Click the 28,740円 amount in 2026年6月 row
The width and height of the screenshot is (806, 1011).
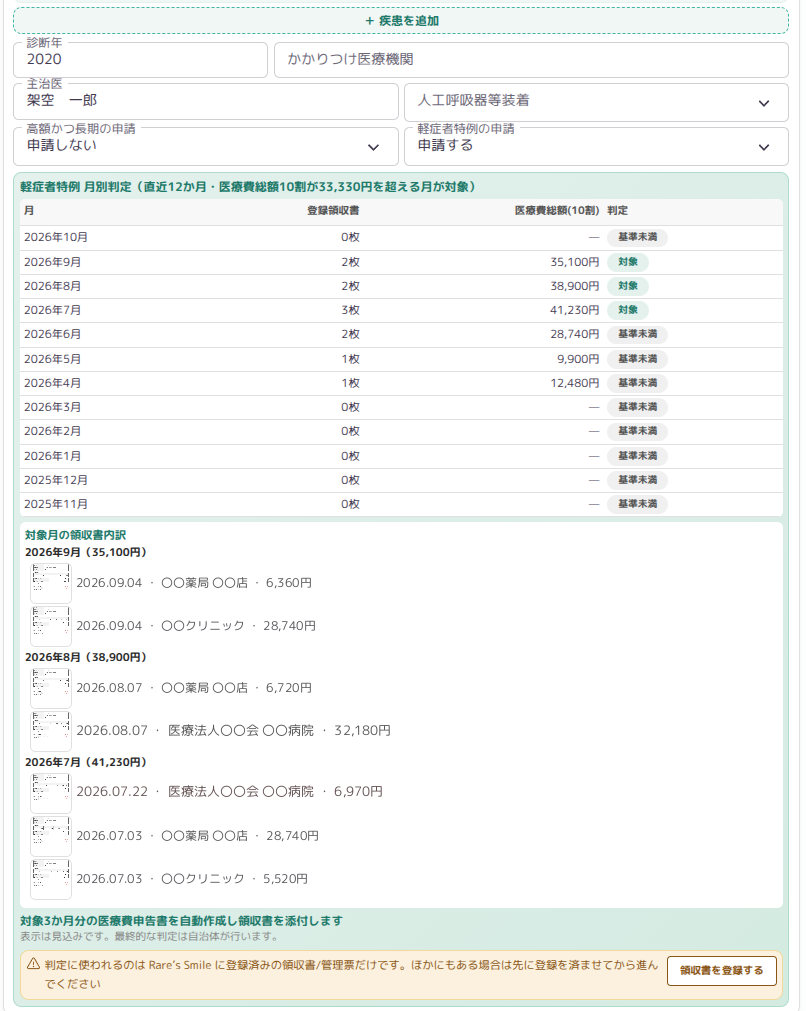coord(575,334)
